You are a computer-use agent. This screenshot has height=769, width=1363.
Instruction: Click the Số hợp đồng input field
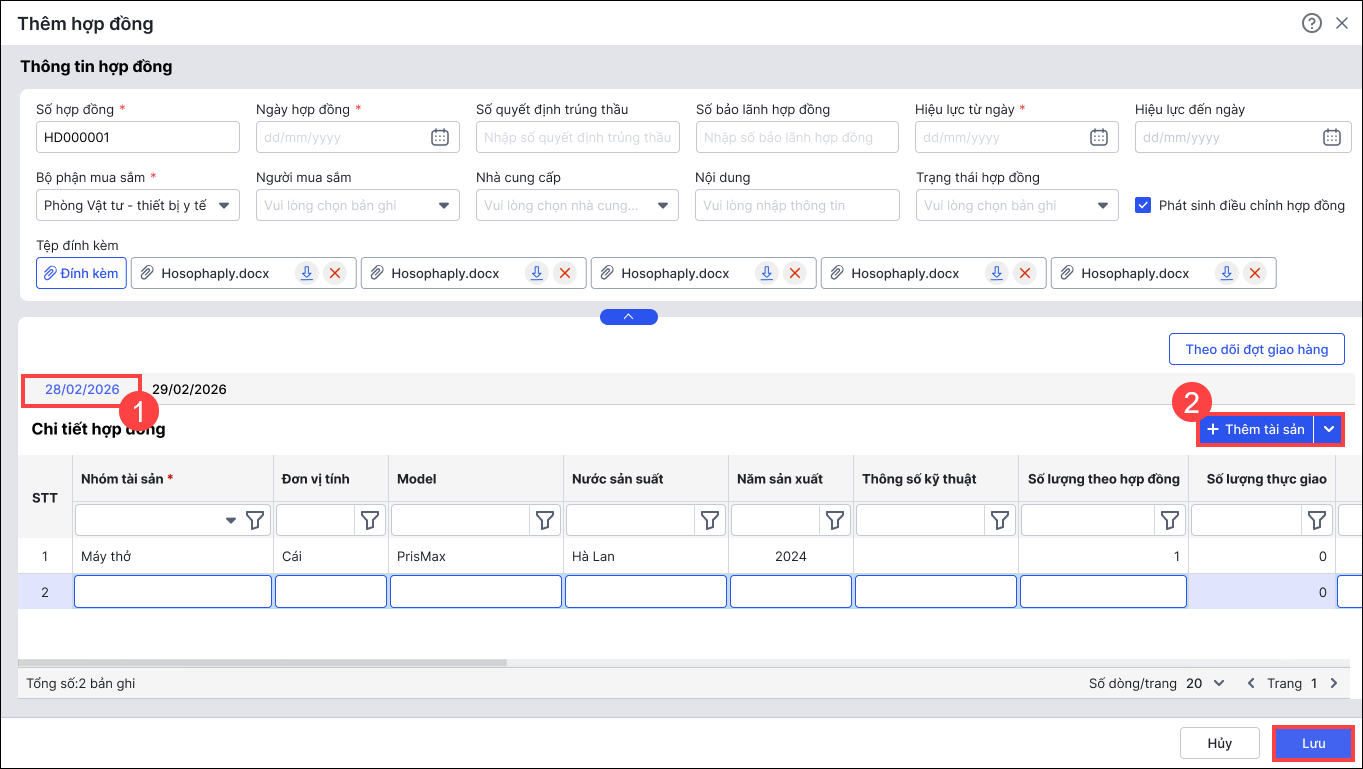(x=137, y=138)
